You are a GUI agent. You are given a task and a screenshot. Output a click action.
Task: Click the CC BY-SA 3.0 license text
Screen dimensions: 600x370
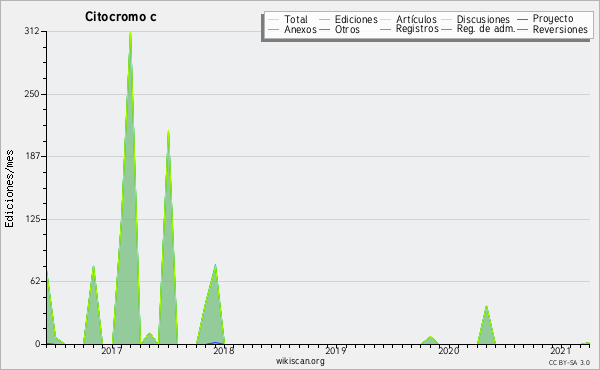click(569, 362)
